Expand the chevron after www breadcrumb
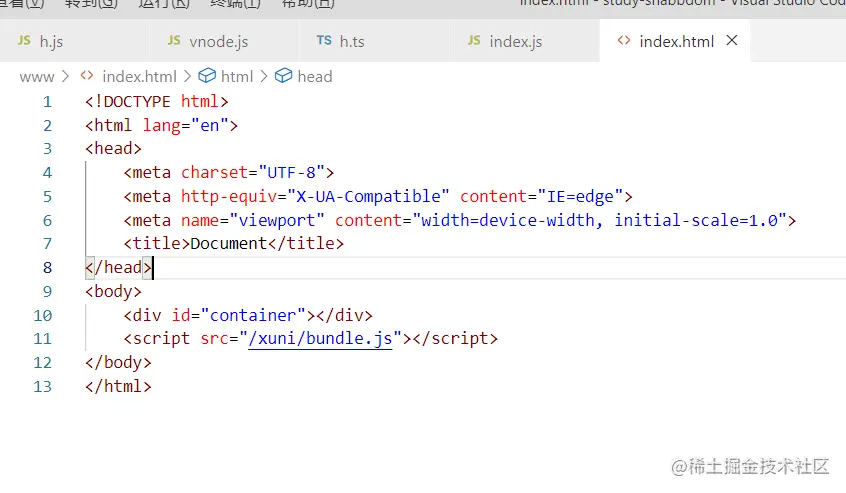This screenshot has height=493, width=846. click(66, 77)
